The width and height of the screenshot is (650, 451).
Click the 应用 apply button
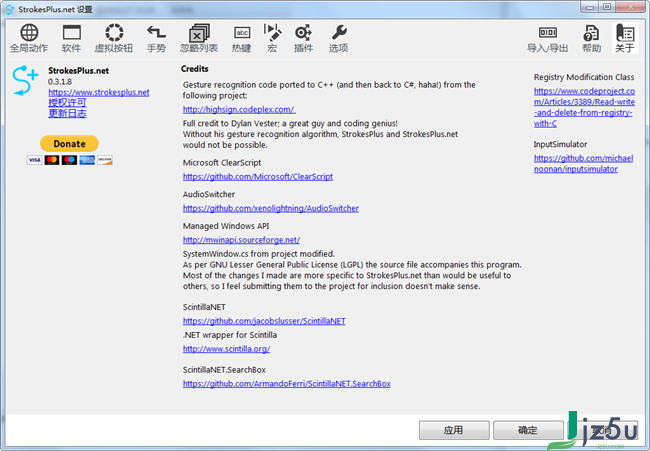tap(454, 430)
